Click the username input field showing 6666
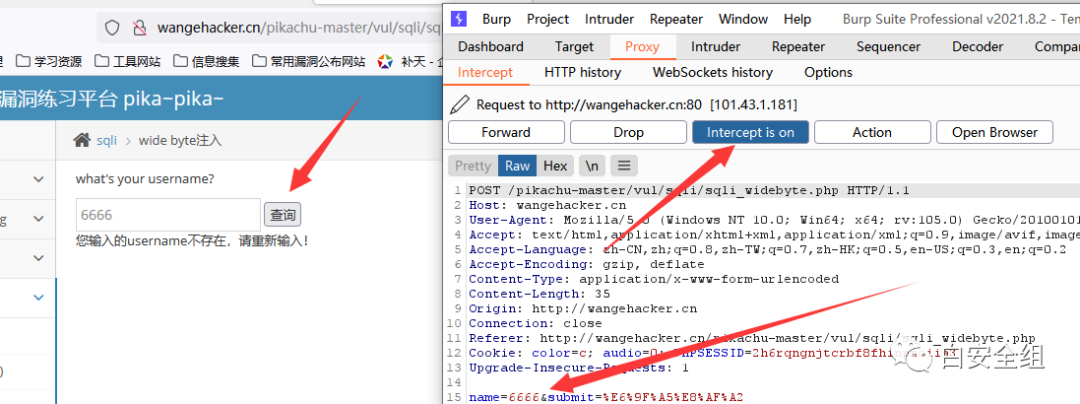1080x404 pixels. [x=168, y=215]
